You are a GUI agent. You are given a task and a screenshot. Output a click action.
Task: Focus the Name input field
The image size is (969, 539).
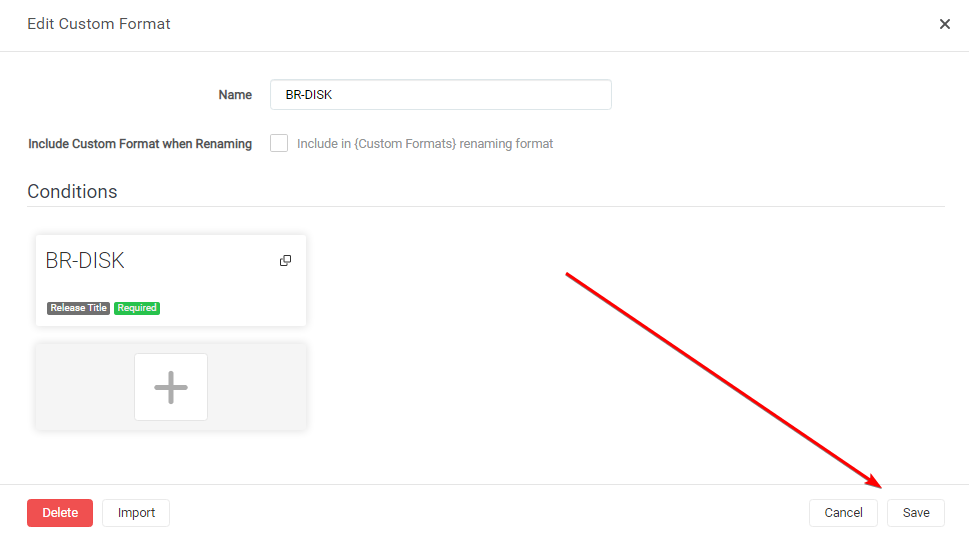click(440, 95)
